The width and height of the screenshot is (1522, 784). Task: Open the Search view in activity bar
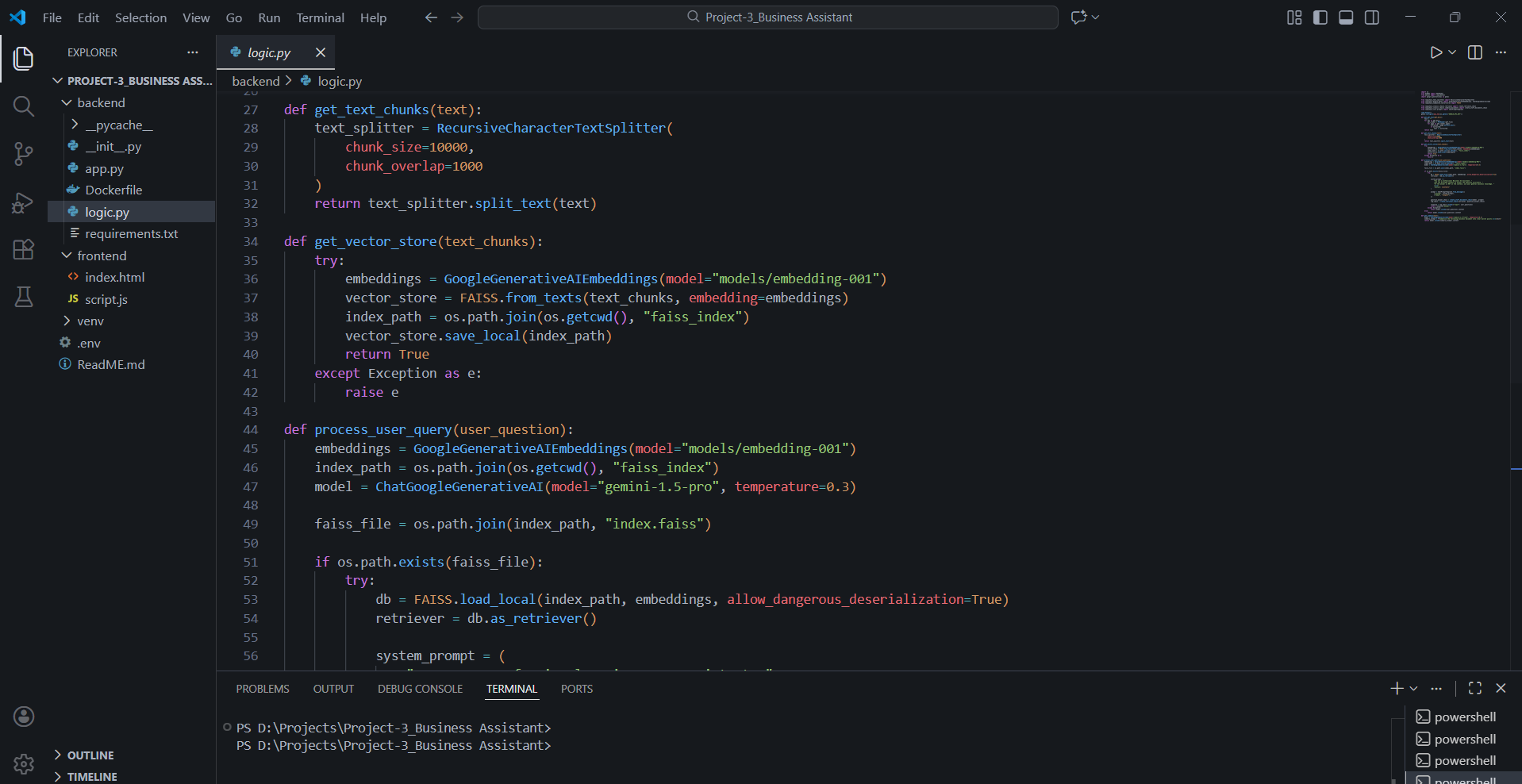(x=24, y=106)
